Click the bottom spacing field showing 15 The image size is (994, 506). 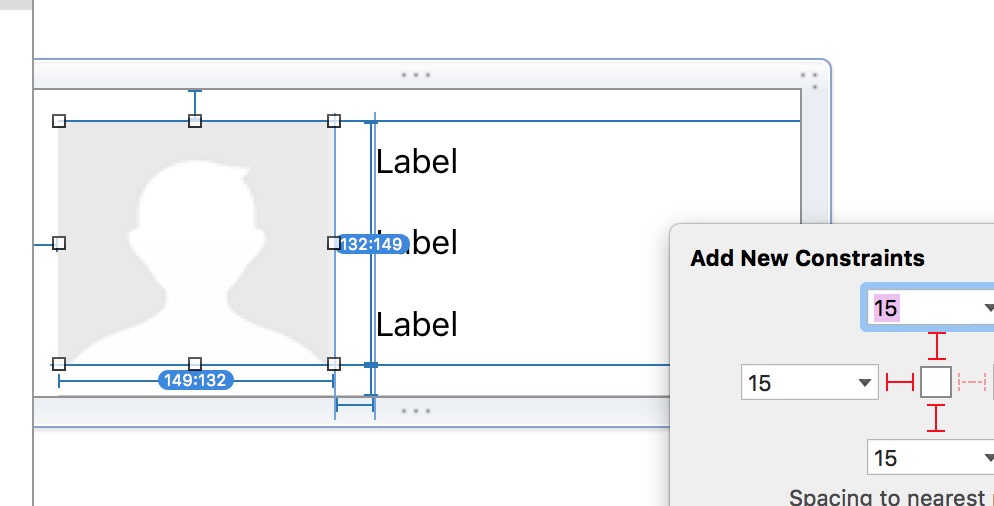point(931,457)
